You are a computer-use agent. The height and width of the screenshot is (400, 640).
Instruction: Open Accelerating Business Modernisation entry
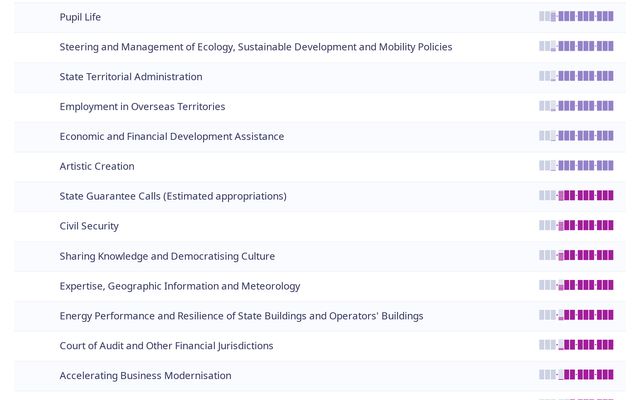coord(145,376)
